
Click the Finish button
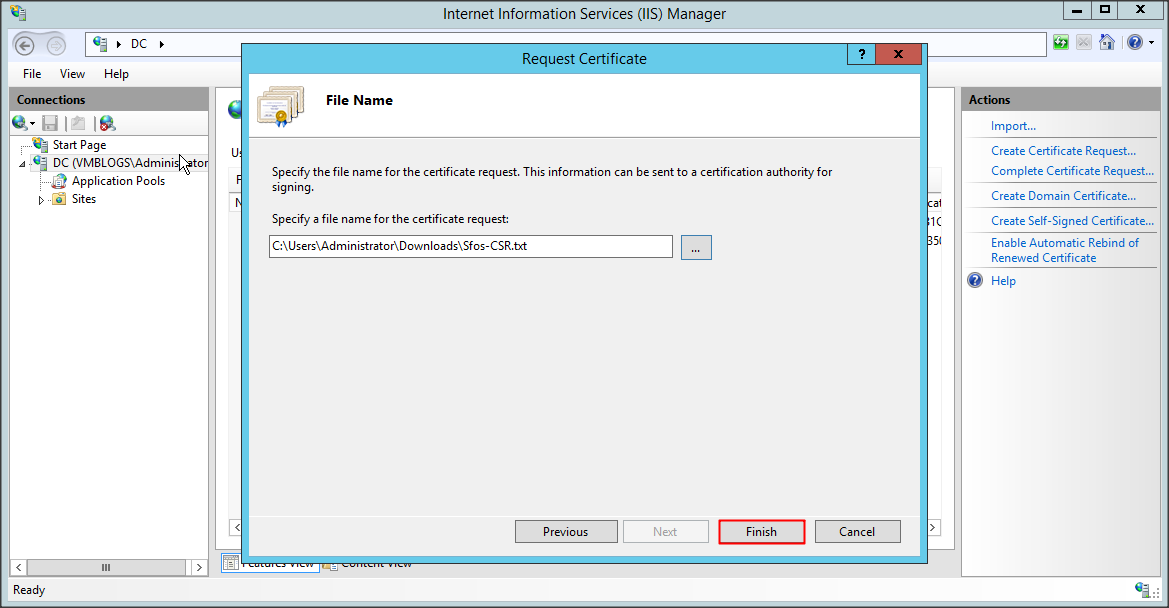(761, 532)
